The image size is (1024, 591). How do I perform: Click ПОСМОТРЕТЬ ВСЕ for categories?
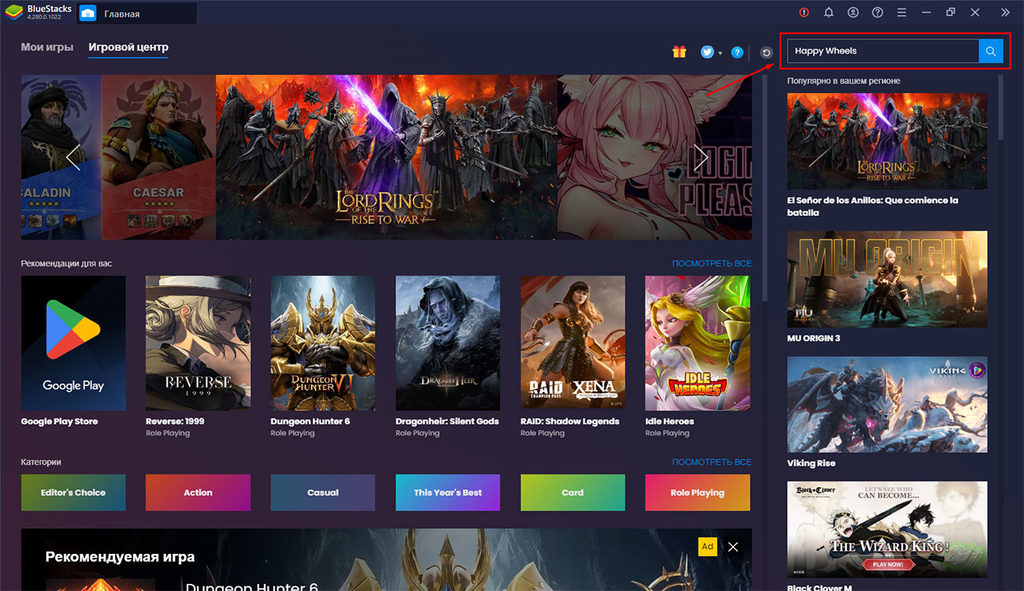[711, 462]
